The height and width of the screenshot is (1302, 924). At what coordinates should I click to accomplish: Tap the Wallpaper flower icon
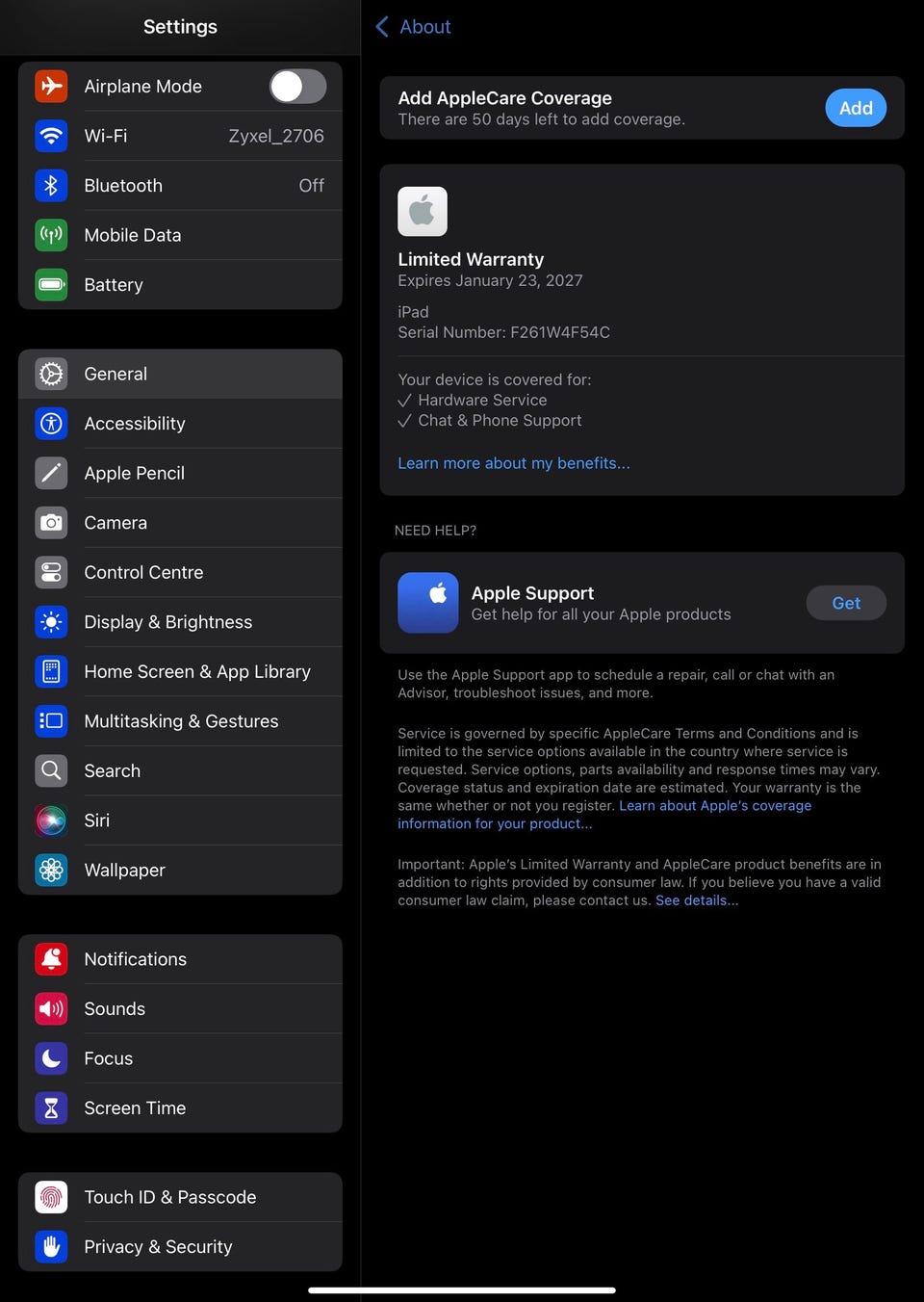[x=52, y=870]
